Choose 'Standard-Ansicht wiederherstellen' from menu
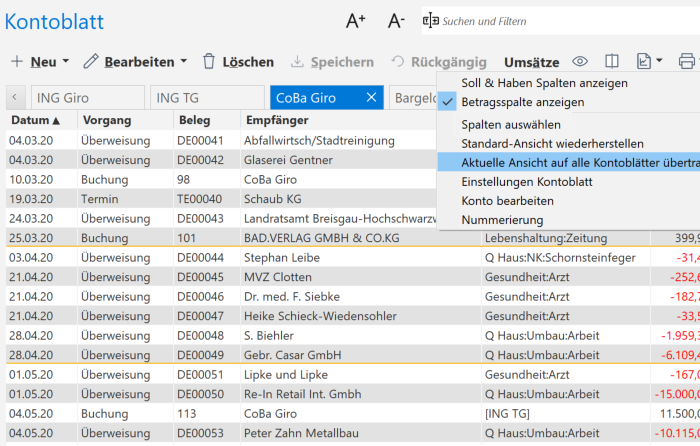Viewport: 700px width, 446px height. [552, 143]
